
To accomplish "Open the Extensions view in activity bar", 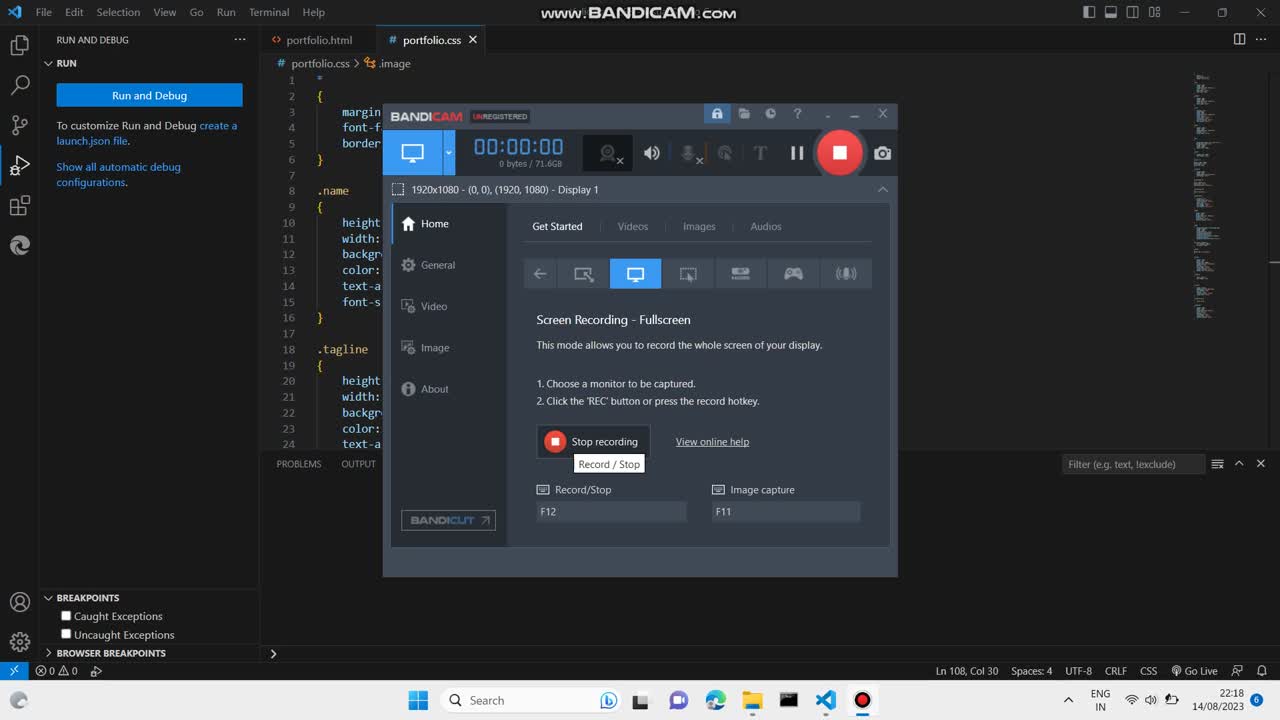I will [19, 206].
